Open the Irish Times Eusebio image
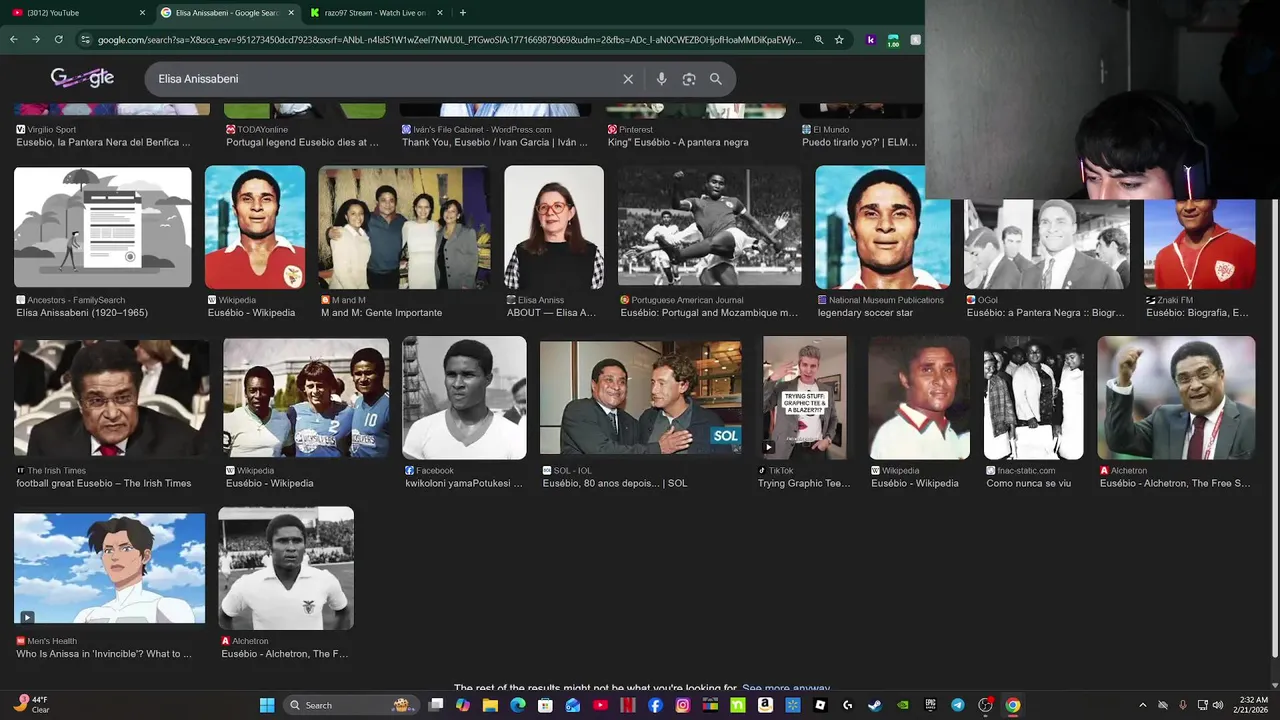The width and height of the screenshot is (1280, 720). (112, 399)
